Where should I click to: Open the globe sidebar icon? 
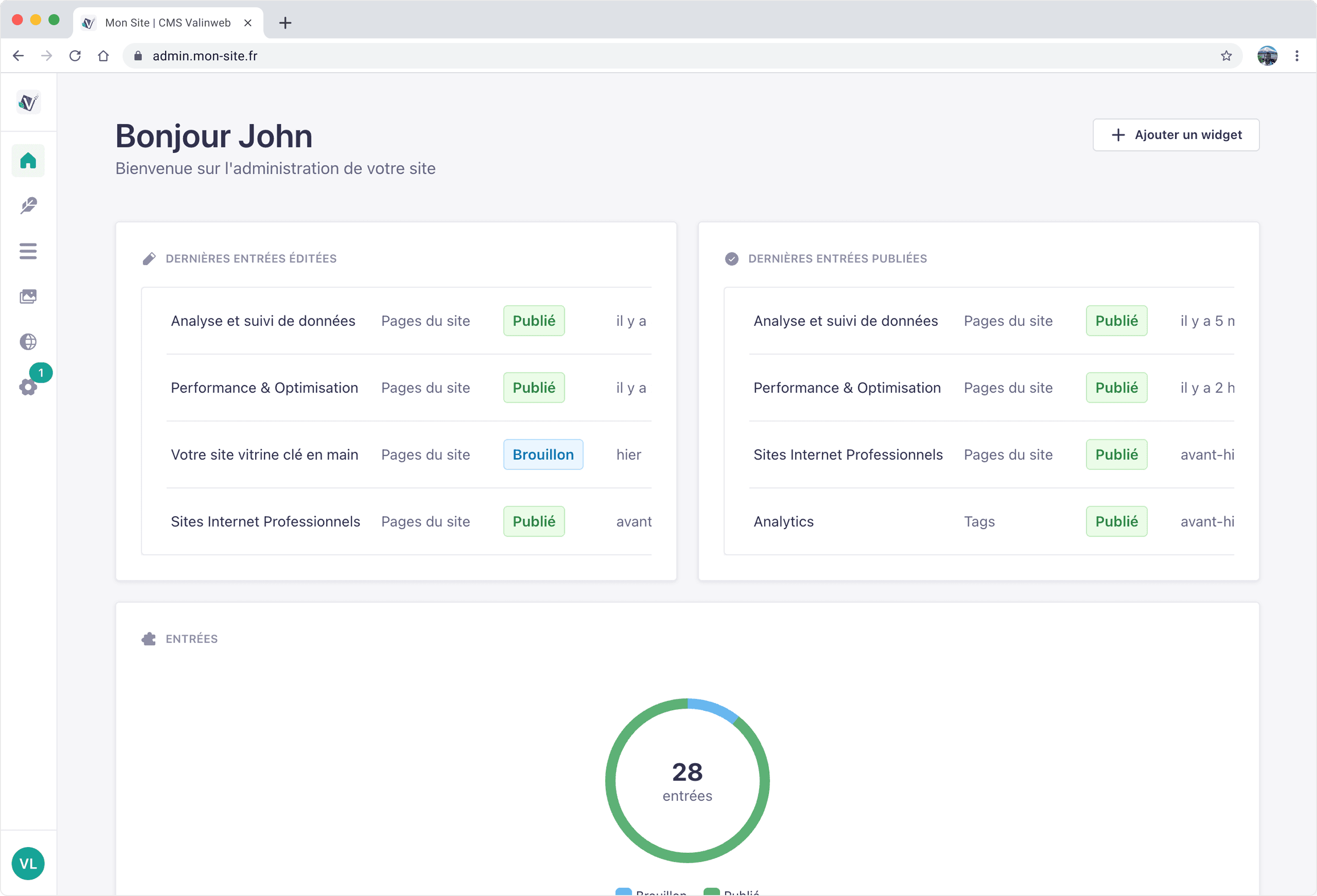pyautogui.click(x=28, y=341)
